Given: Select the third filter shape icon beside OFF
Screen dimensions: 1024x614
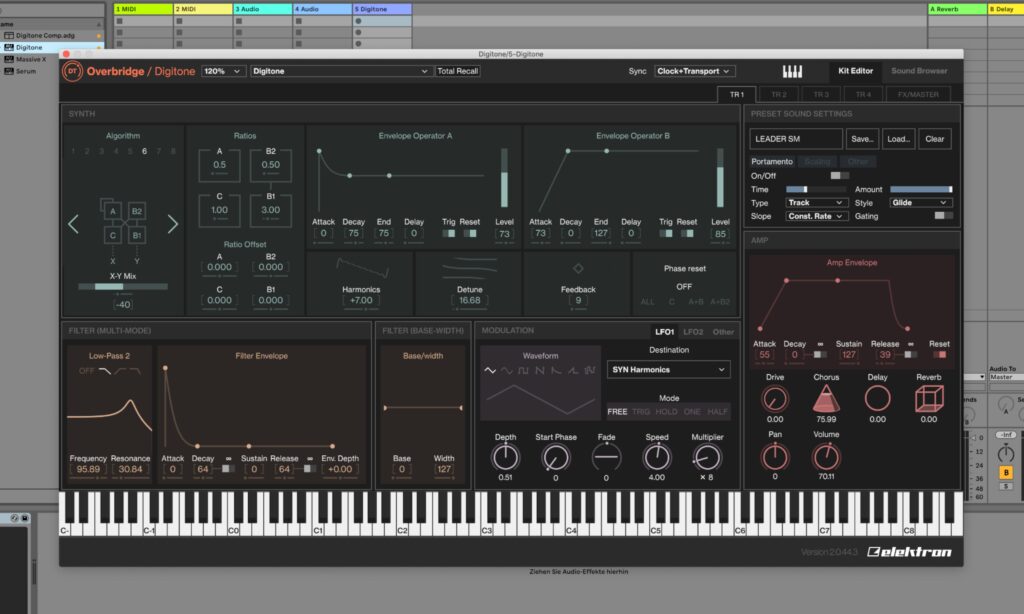Looking at the screenshot, I should [x=135, y=371].
